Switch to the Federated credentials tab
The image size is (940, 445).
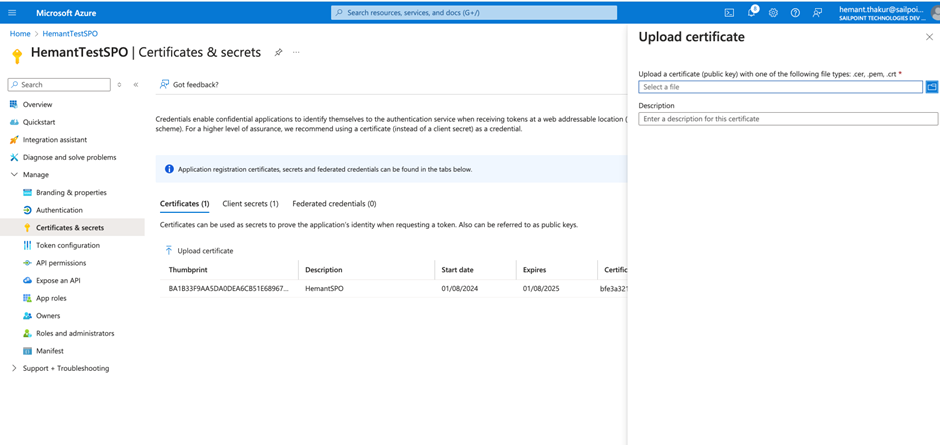point(334,204)
